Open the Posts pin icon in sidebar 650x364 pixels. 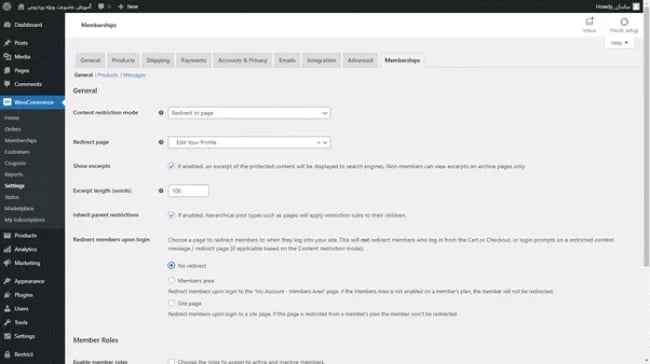[7, 43]
